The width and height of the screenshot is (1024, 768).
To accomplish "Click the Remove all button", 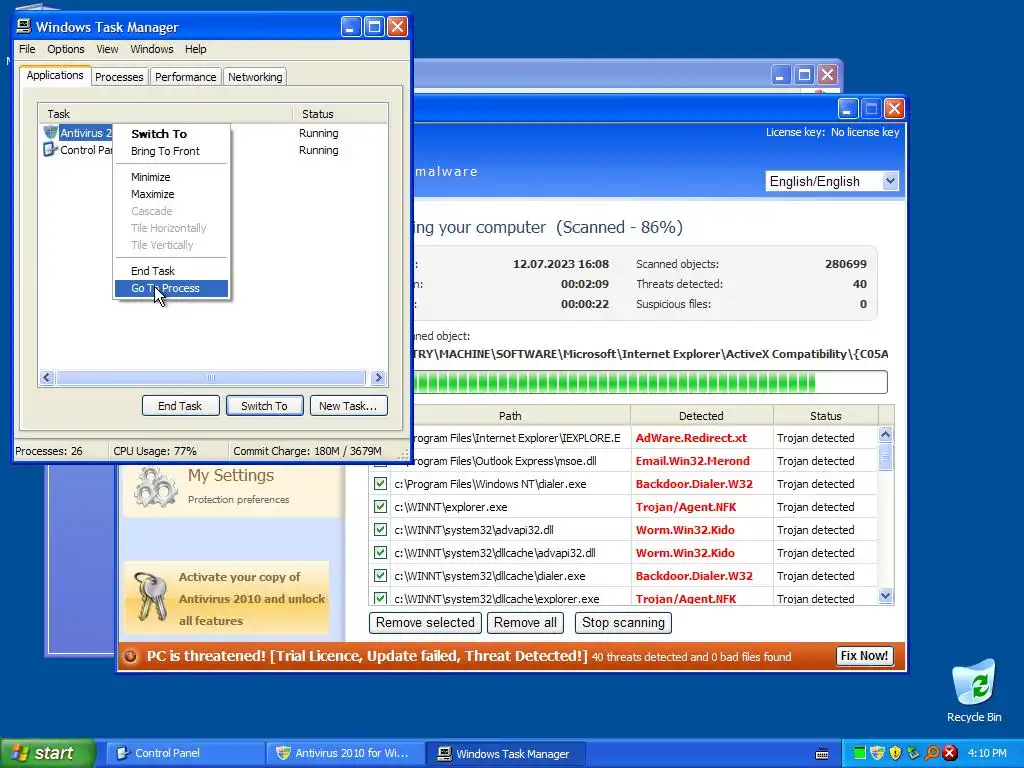I will click(x=525, y=622).
